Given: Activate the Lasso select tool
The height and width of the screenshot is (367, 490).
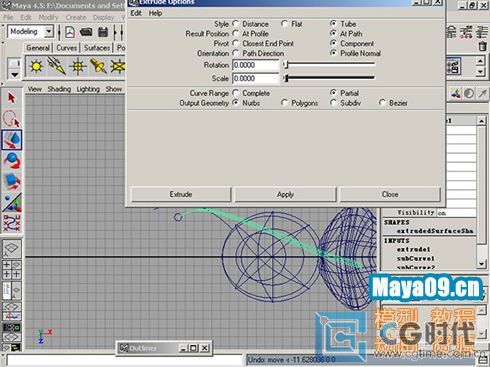Looking at the screenshot, I should [x=12, y=119].
